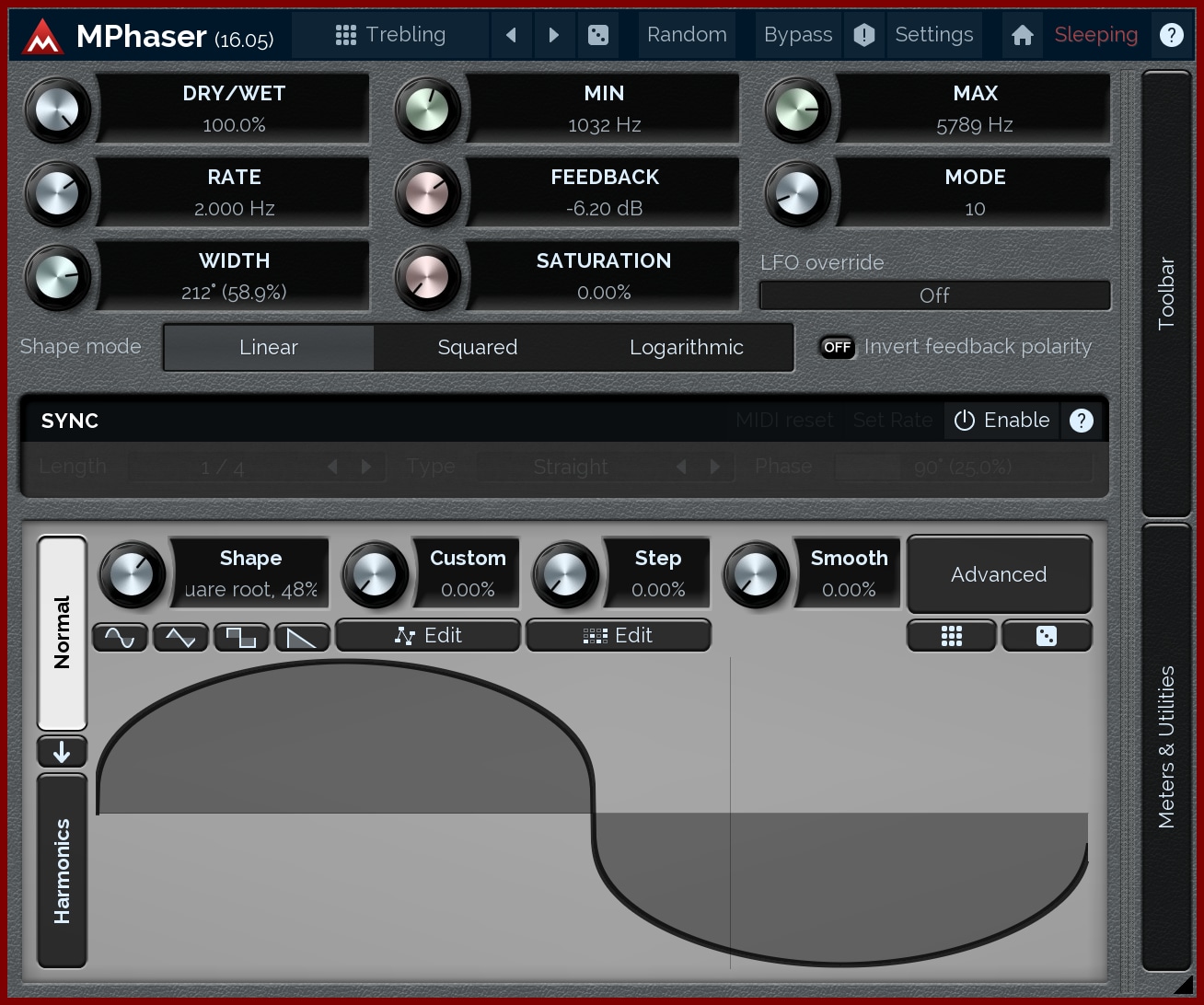Open the Advanced LFO settings
Image resolution: width=1204 pixels, height=1005 pixels.
pyautogui.click(x=999, y=574)
